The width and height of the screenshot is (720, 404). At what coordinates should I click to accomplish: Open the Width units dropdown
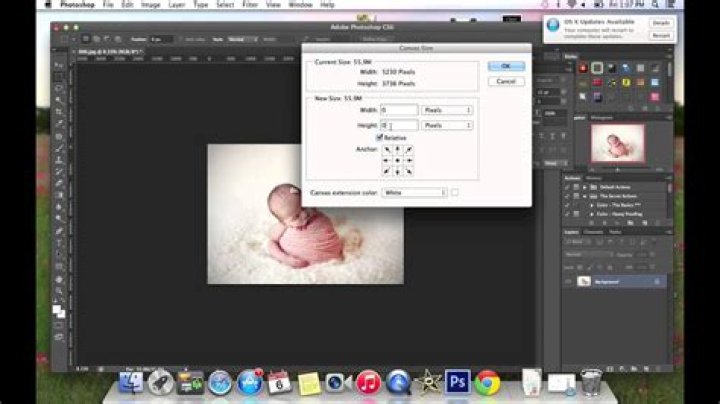click(446, 110)
